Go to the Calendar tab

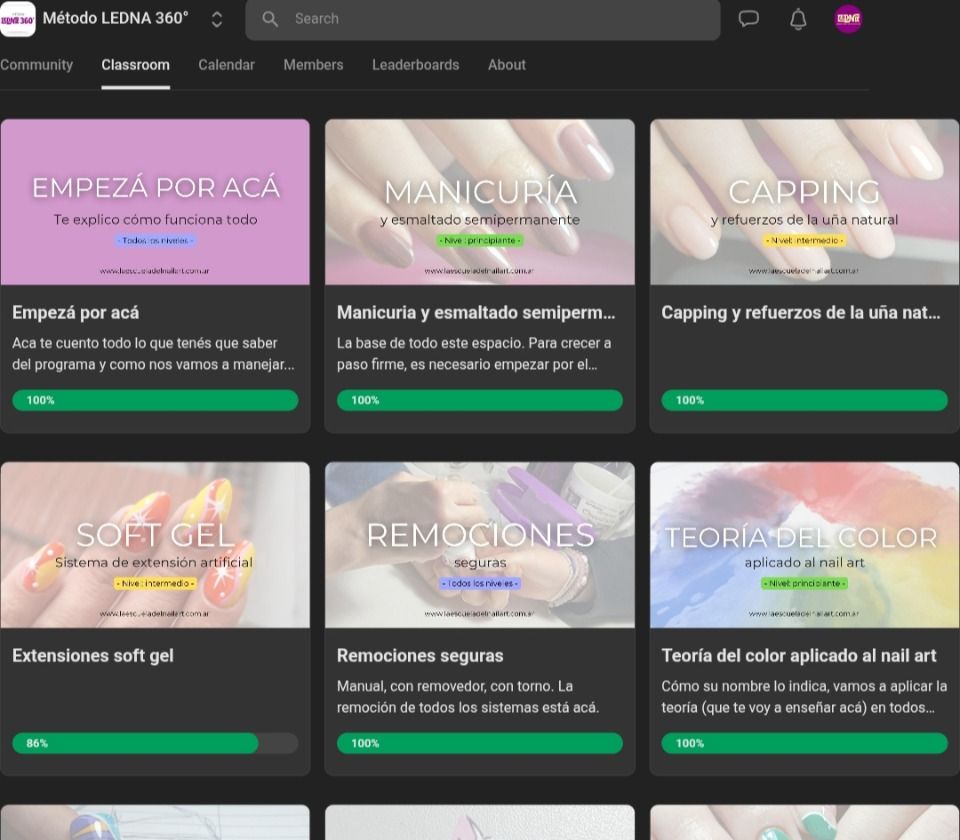click(226, 65)
